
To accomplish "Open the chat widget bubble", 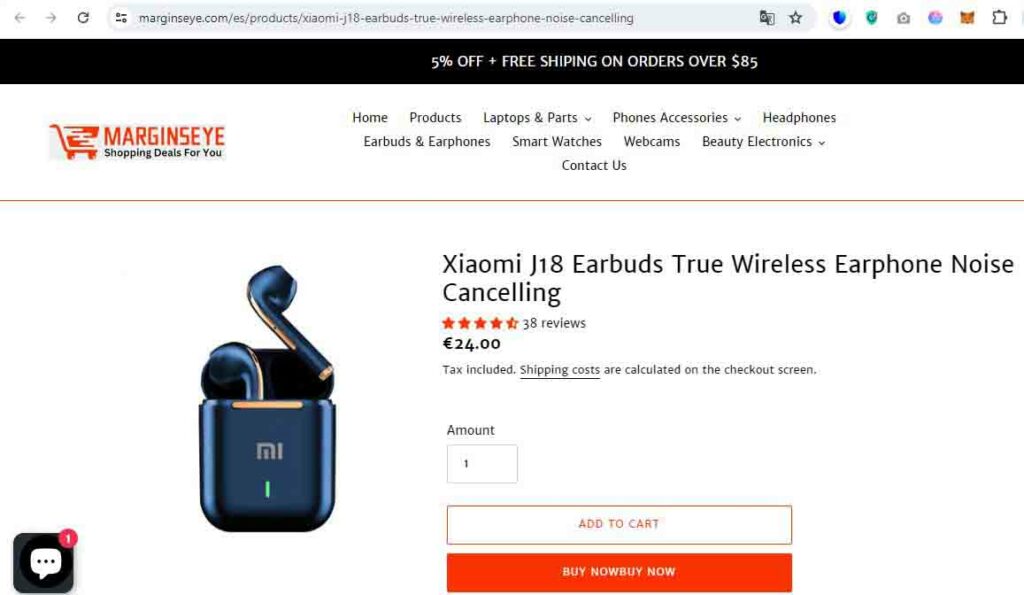I will (x=44, y=562).
